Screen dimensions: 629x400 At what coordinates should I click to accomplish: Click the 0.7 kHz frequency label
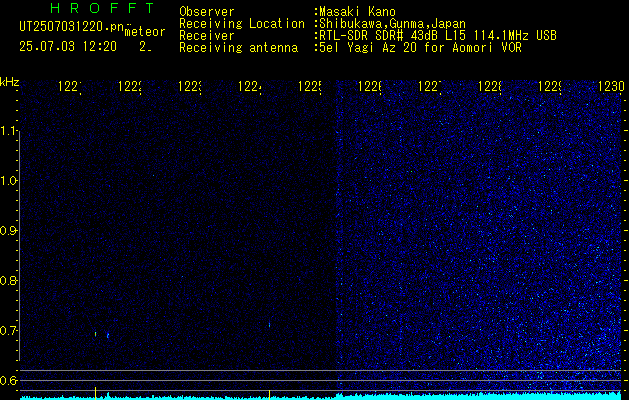click(x=8, y=331)
